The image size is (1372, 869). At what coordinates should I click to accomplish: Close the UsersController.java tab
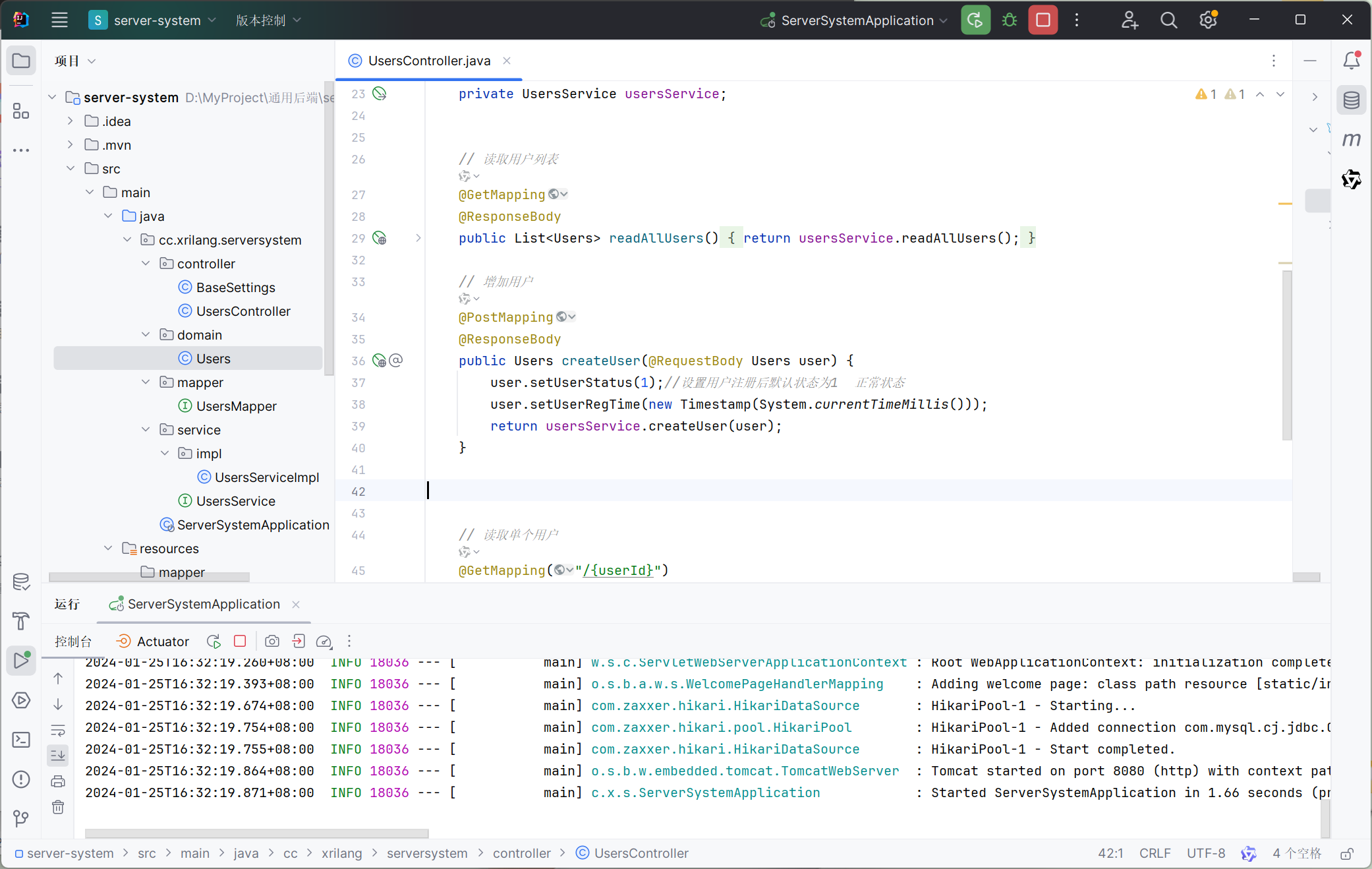(507, 61)
